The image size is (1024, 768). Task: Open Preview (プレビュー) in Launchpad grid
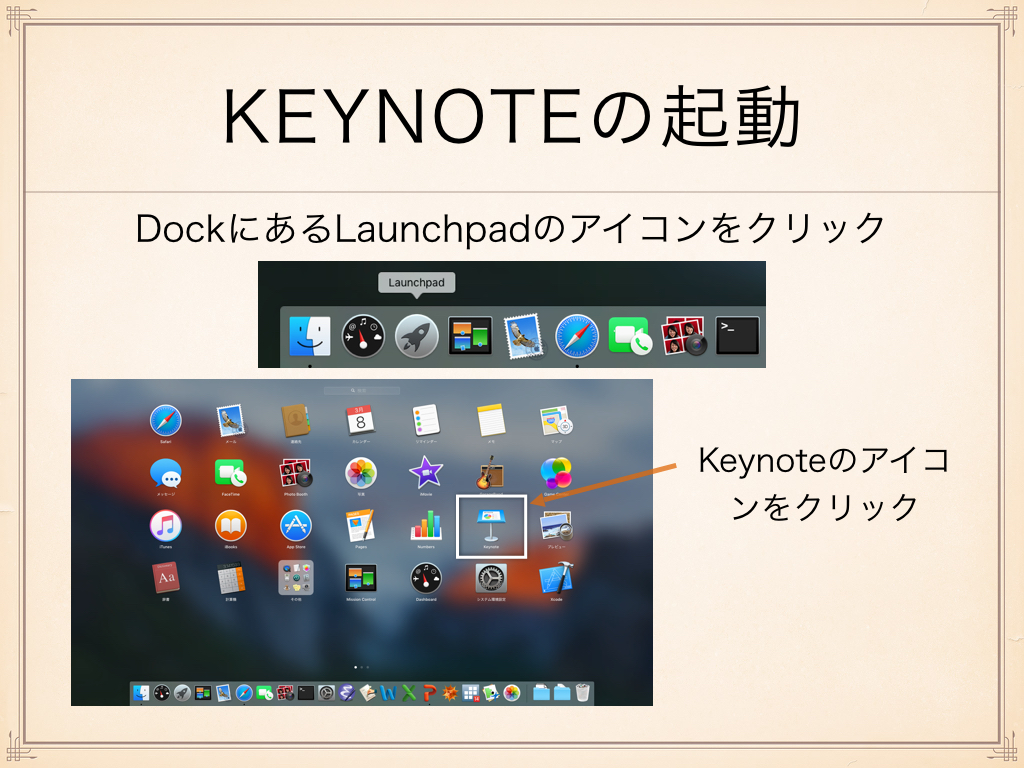pyautogui.click(x=556, y=526)
